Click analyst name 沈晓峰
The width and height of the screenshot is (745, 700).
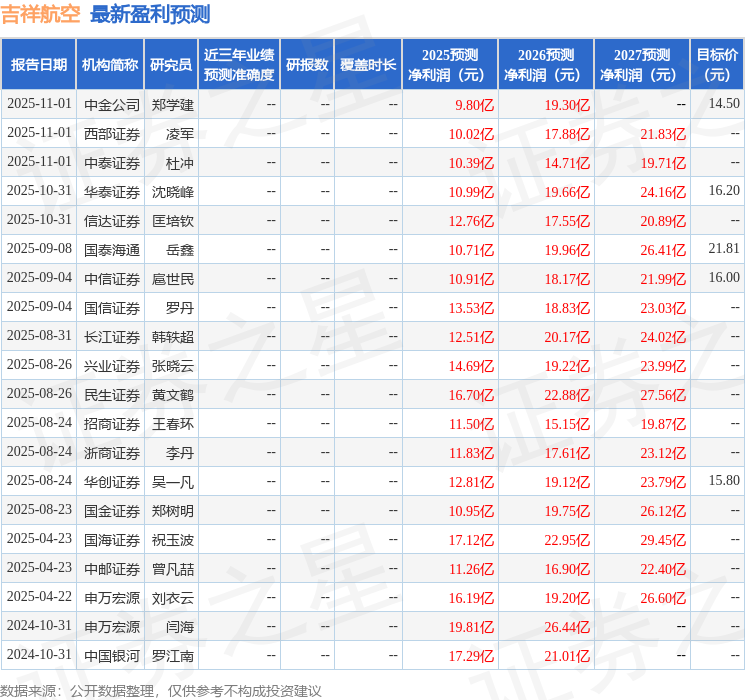pyautogui.click(x=173, y=192)
